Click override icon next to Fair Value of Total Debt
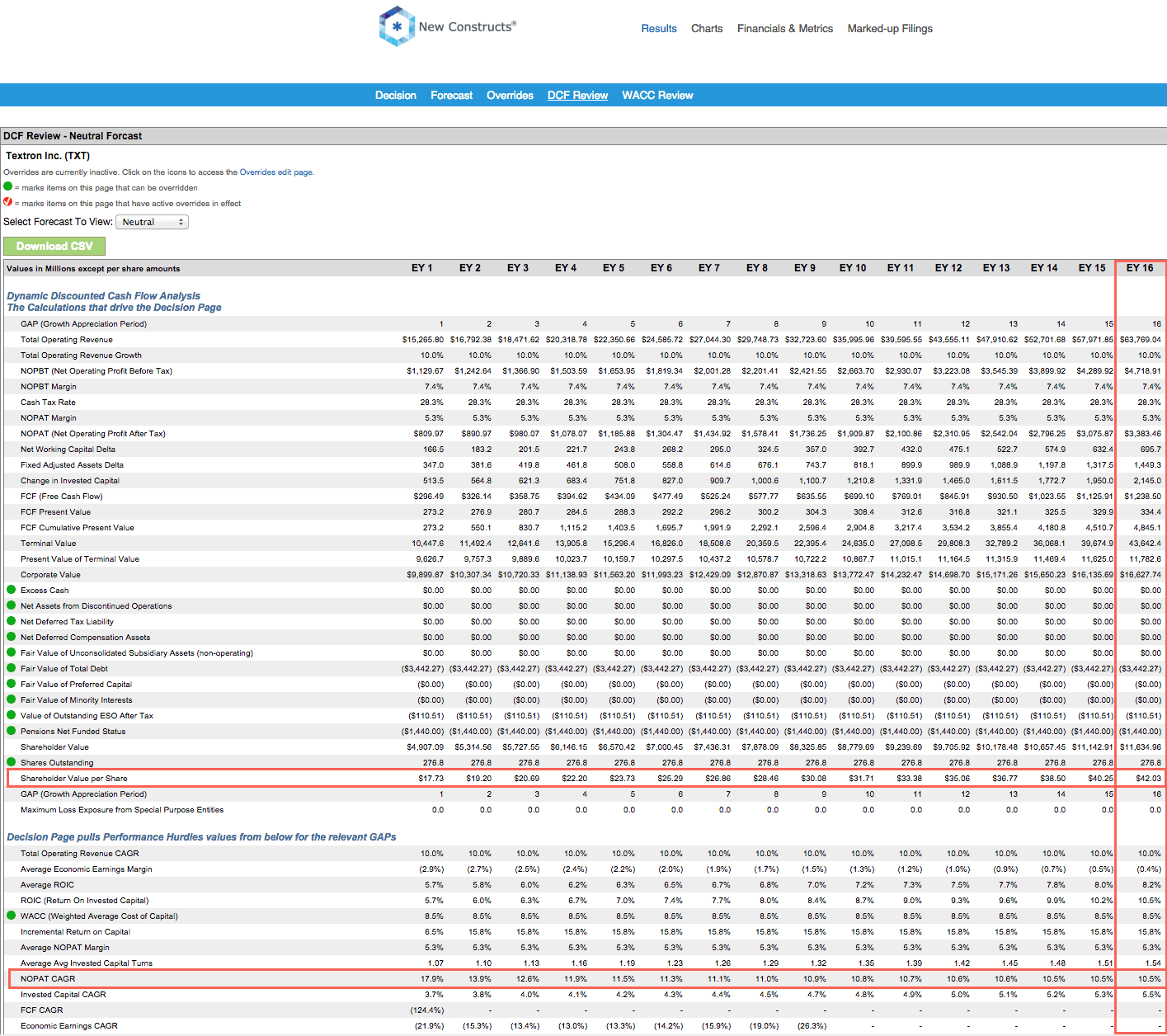 click(x=12, y=668)
